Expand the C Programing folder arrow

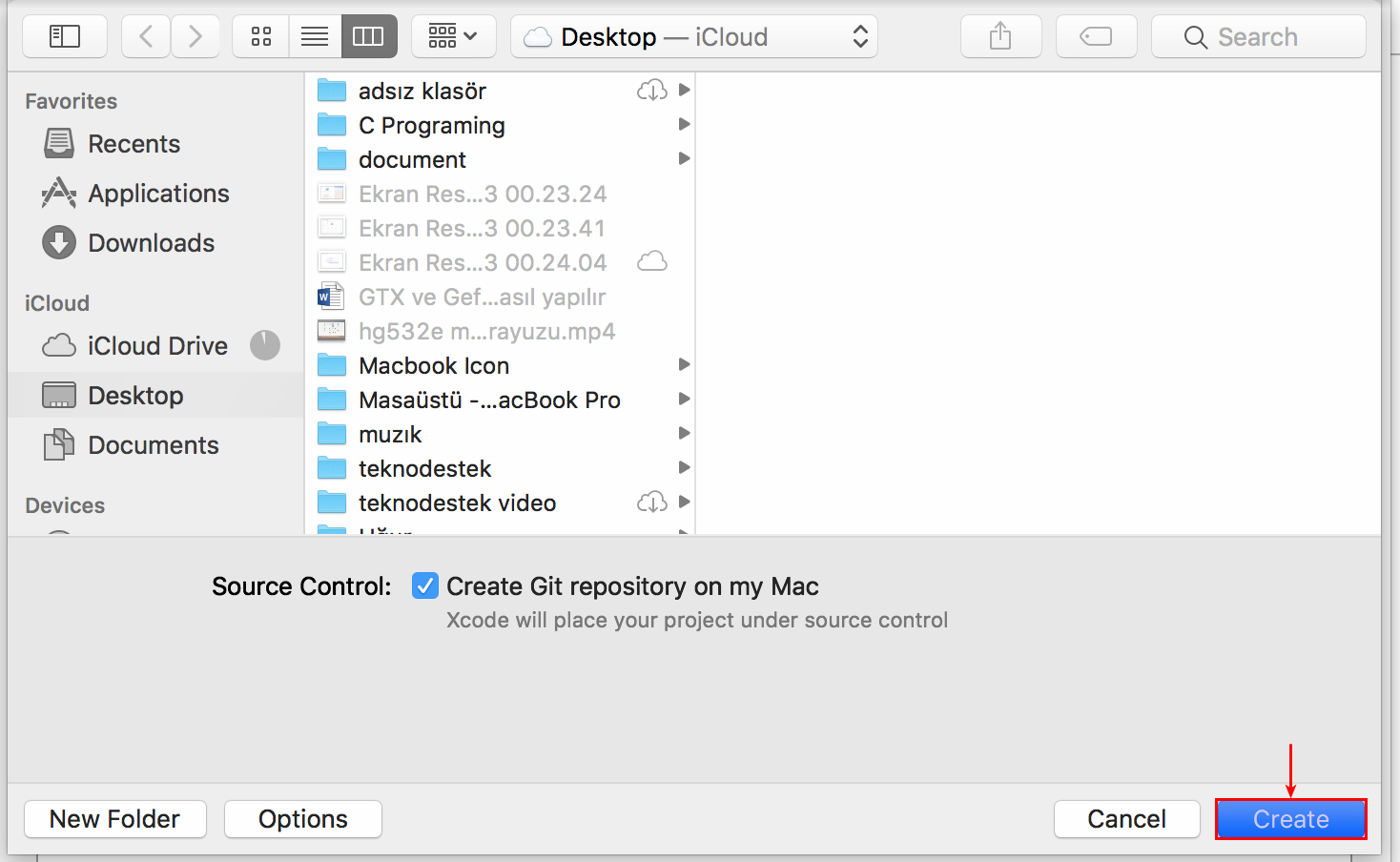click(x=684, y=125)
